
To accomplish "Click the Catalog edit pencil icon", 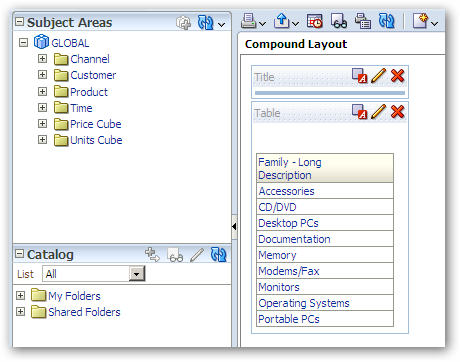I will coord(197,255).
